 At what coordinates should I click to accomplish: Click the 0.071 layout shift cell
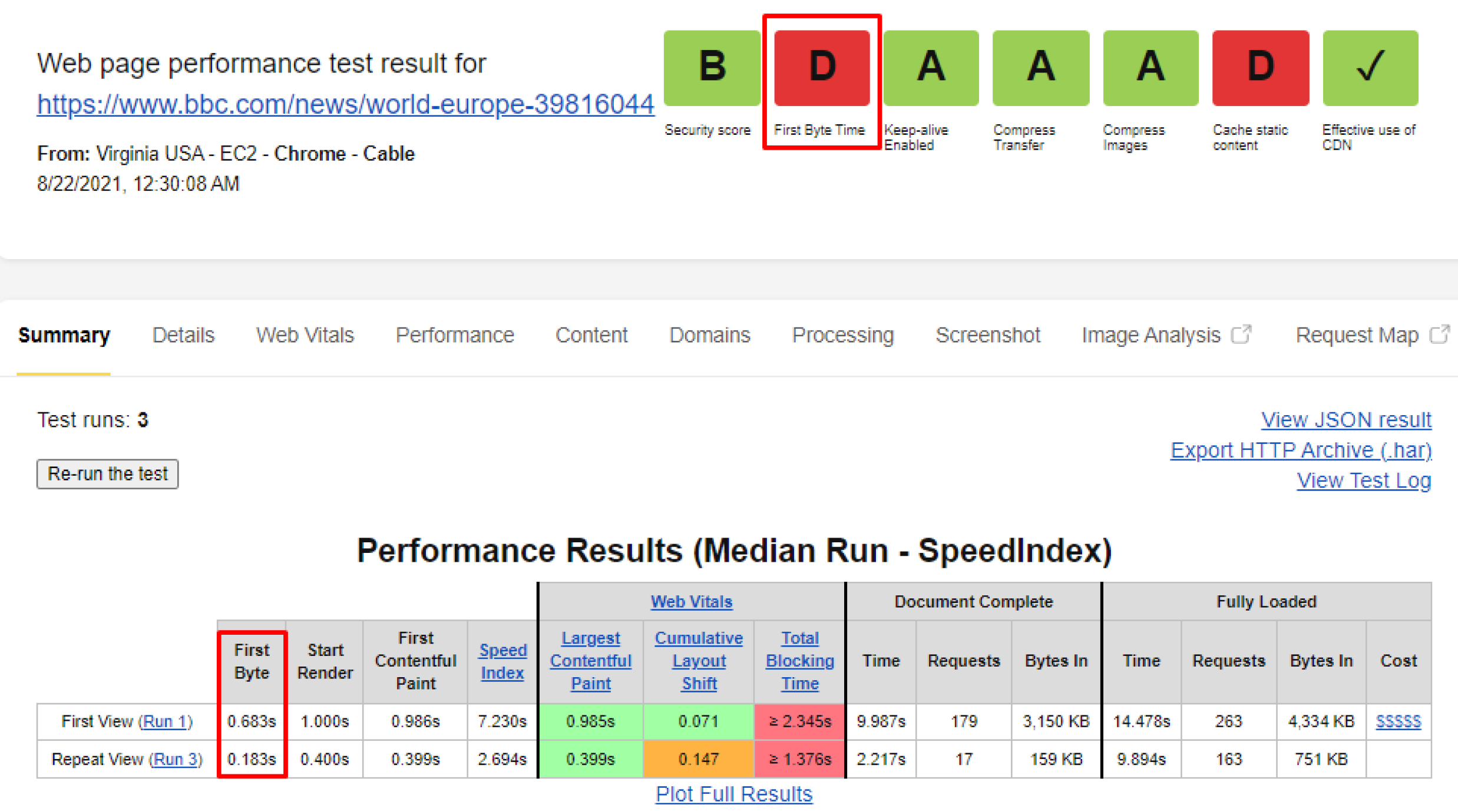(x=699, y=721)
